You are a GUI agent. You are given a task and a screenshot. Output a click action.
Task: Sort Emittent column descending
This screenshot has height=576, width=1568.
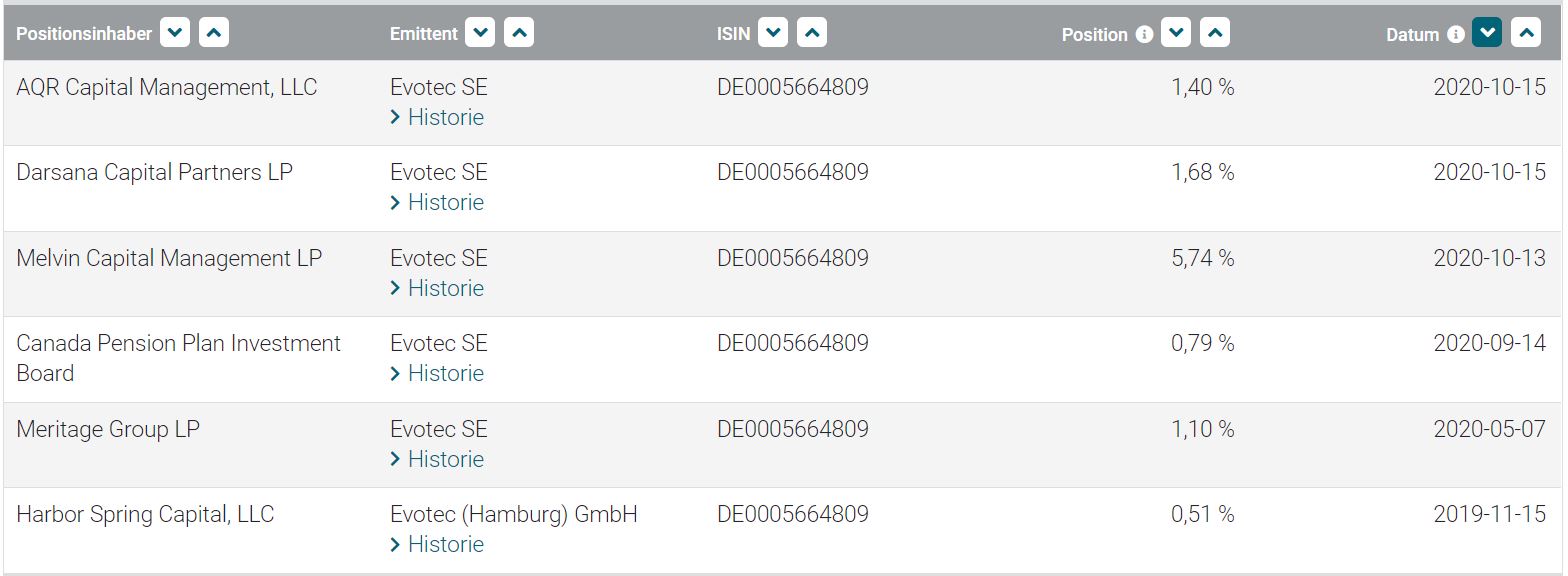[x=480, y=33]
